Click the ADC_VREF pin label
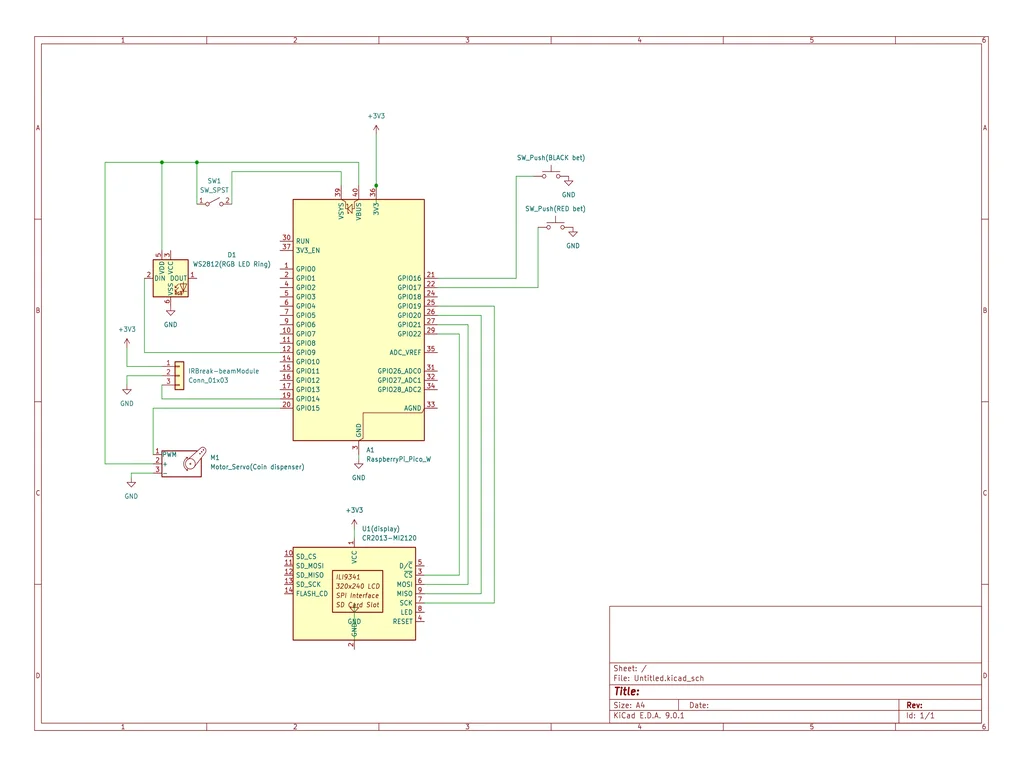The width and height of the screenshot is (1023, 767). (x=405, y=352)
